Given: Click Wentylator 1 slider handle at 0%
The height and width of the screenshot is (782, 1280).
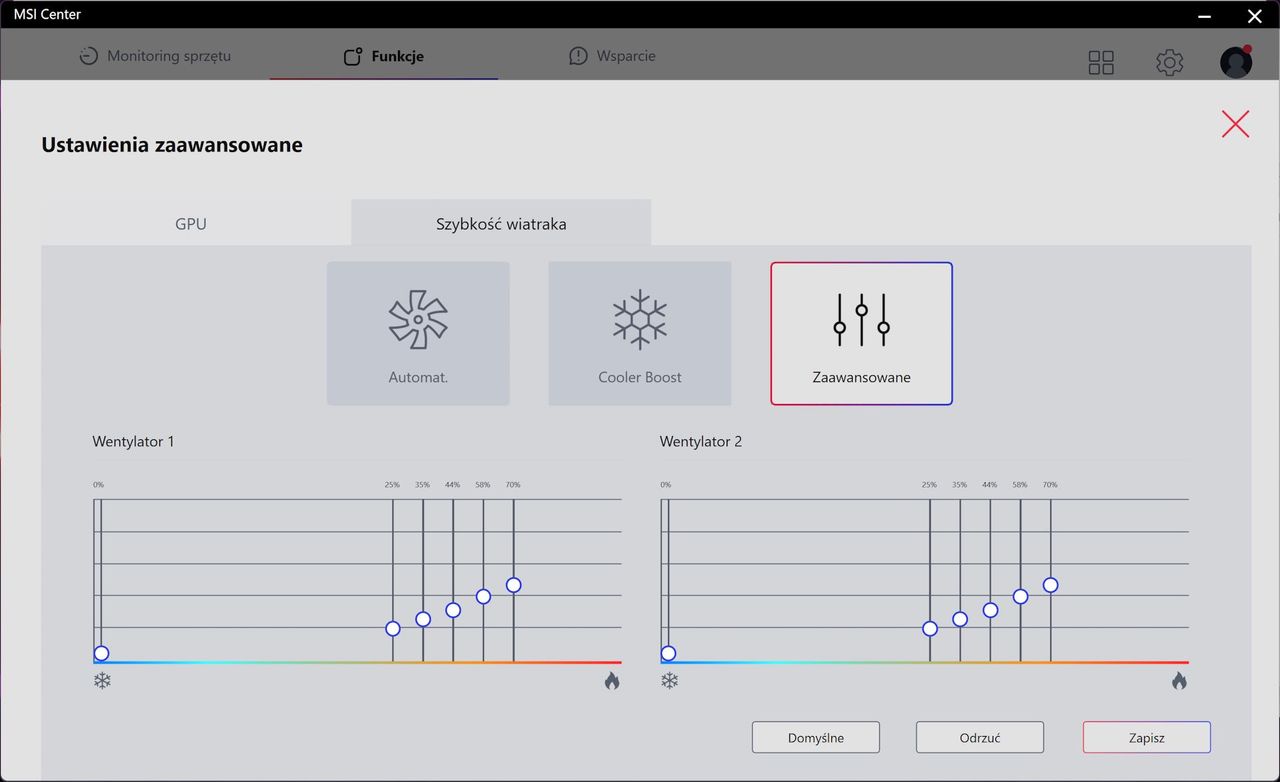Looking at the screenshot, I should point(101,654).
